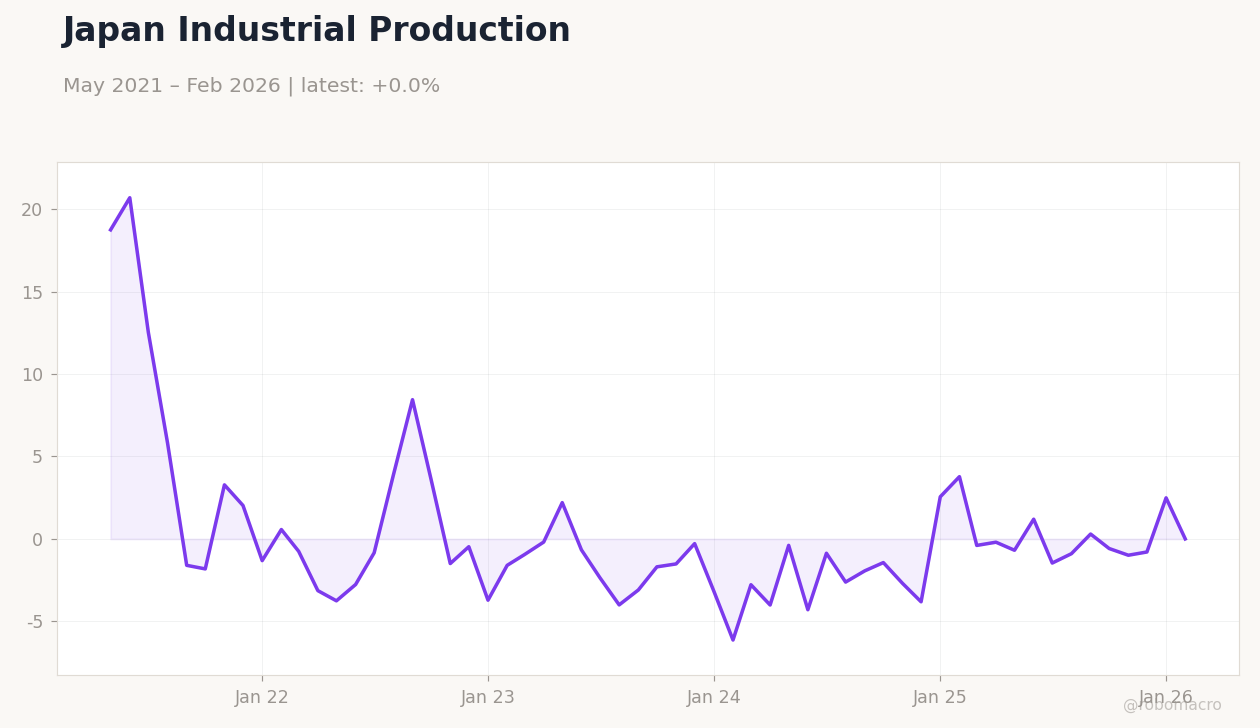Select the y-axis label 5

coord(37,457)
